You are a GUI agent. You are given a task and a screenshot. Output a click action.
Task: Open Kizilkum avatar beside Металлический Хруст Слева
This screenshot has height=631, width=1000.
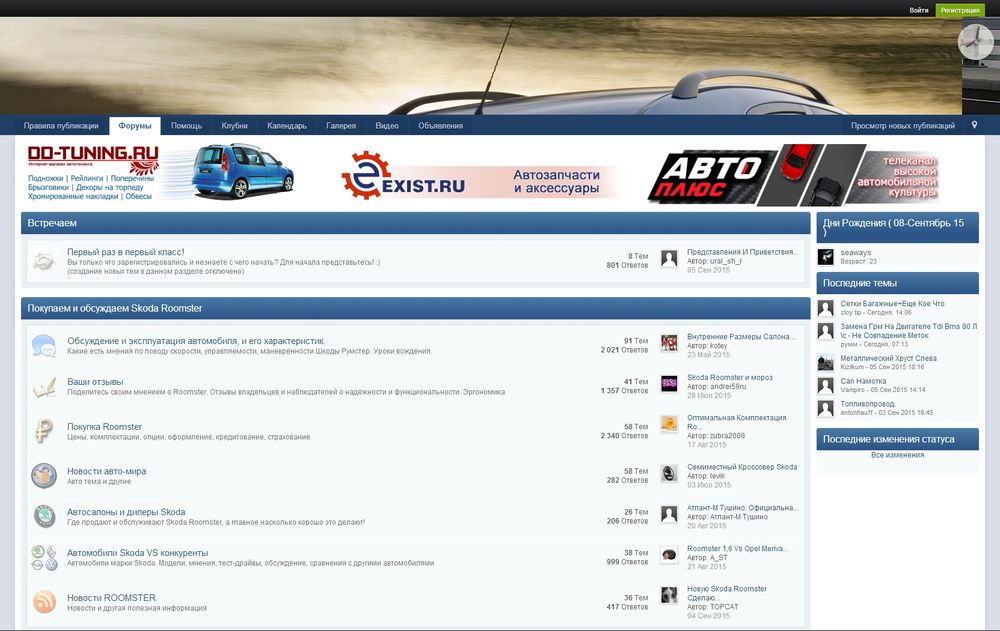point(826,362)
